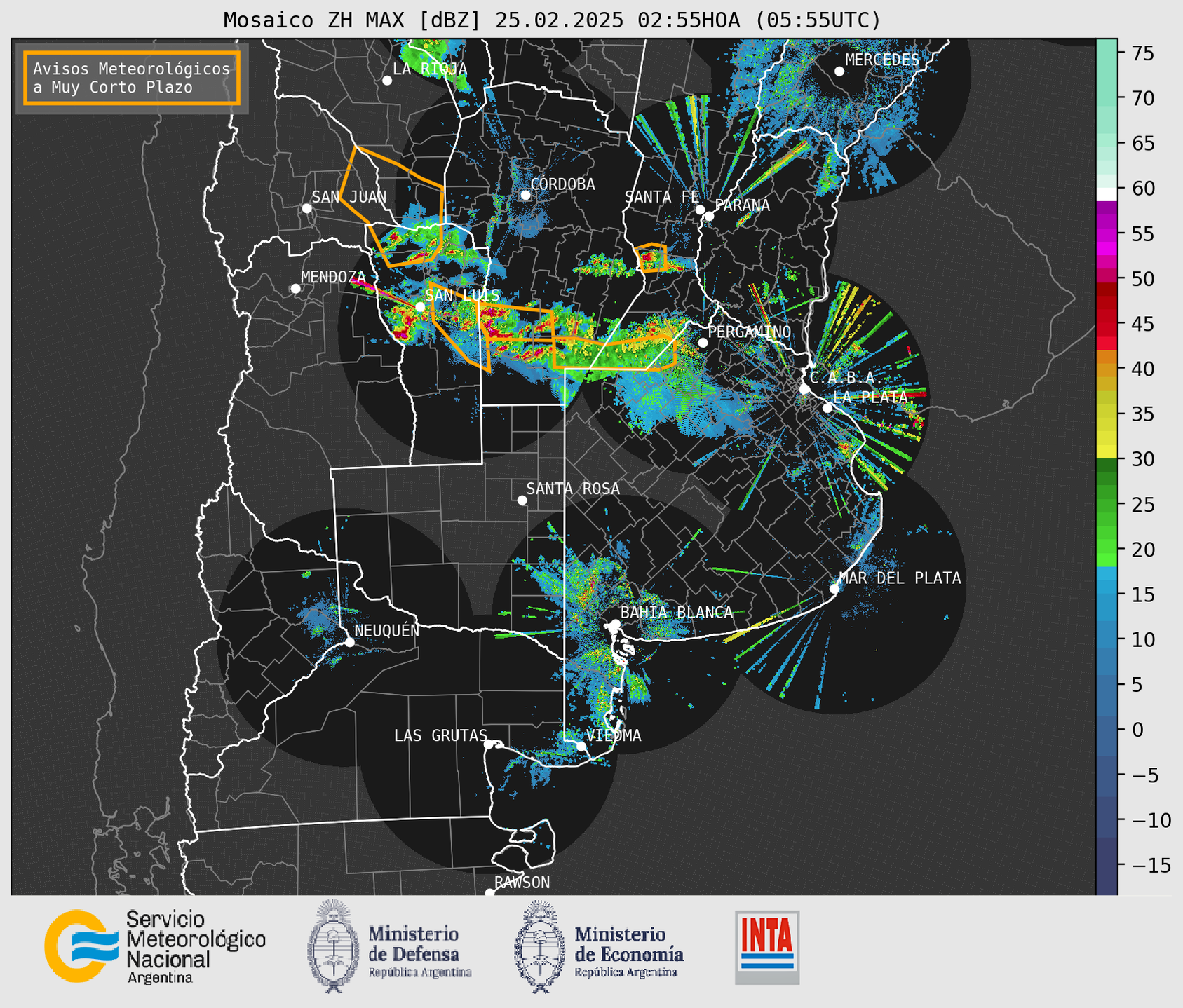
Task: Click the CORDOBA map label
Action: (563, 184)
